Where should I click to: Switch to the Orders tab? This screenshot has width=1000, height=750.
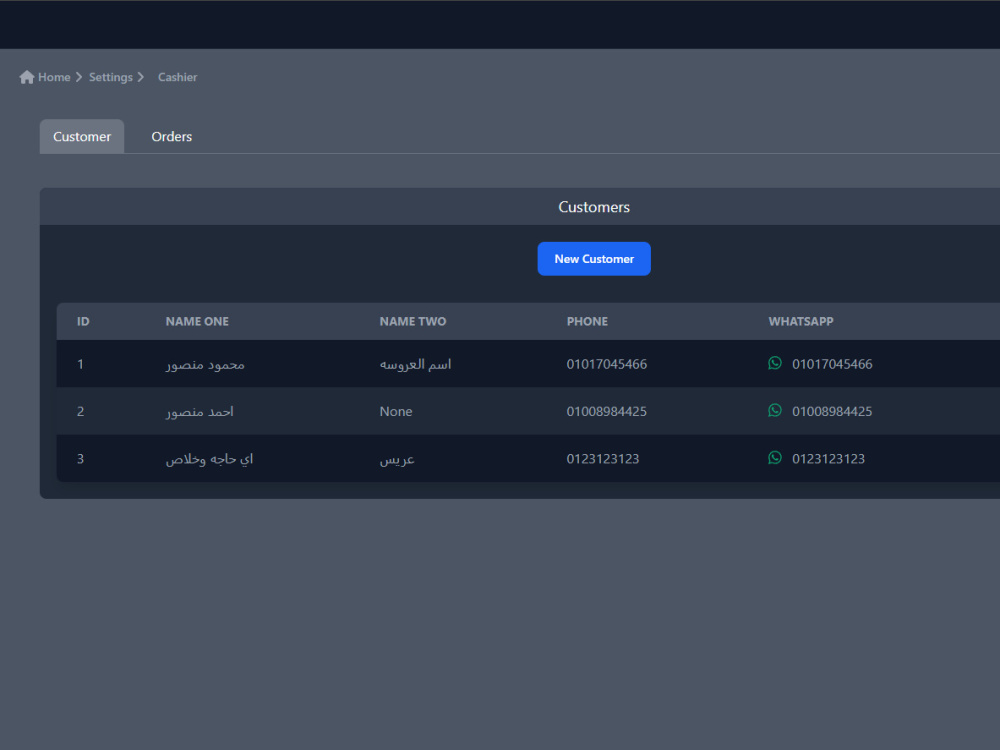pos(172,136)
